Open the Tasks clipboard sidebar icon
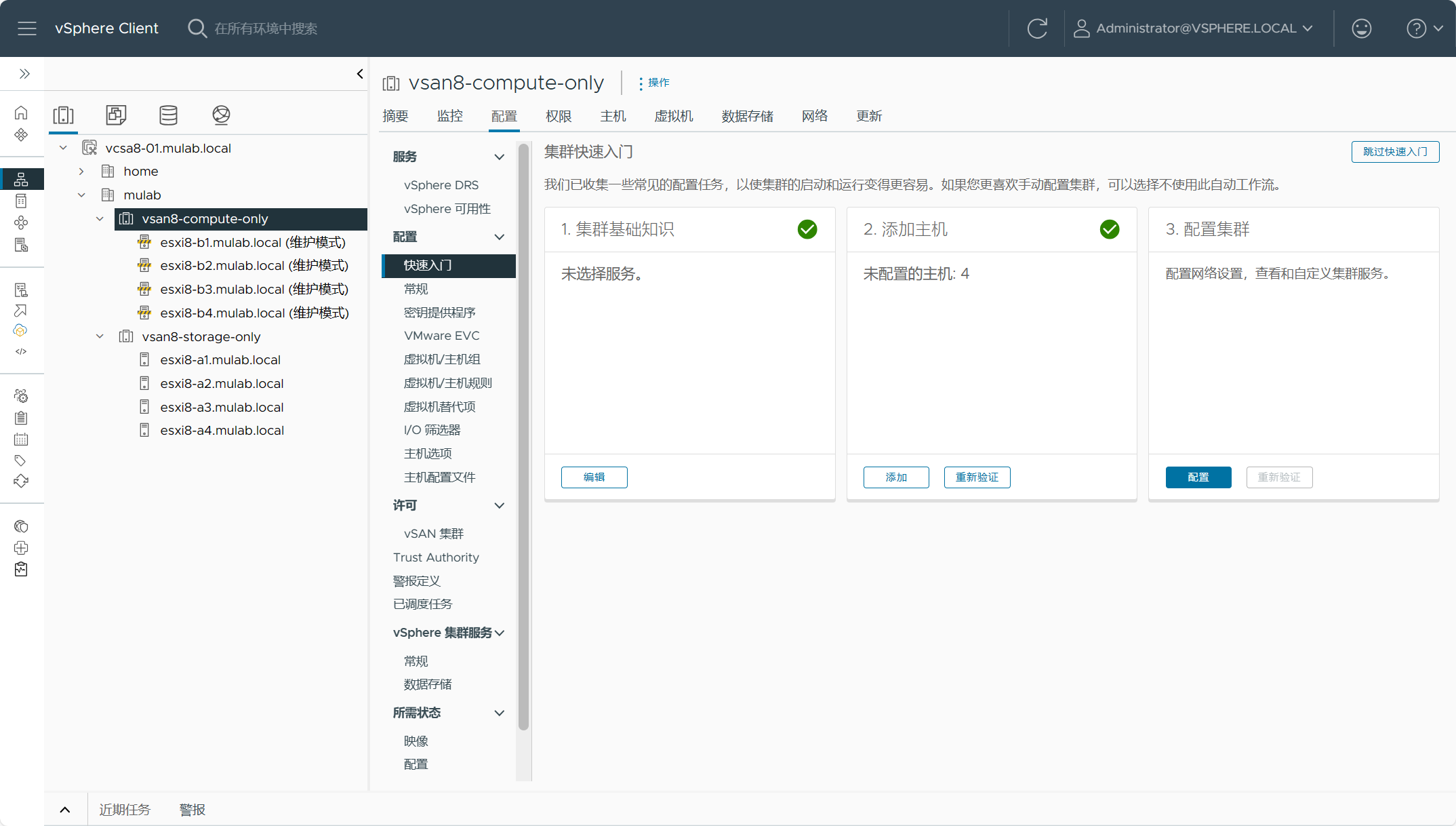Viewport: 1456px width, 826px height. 21,418
